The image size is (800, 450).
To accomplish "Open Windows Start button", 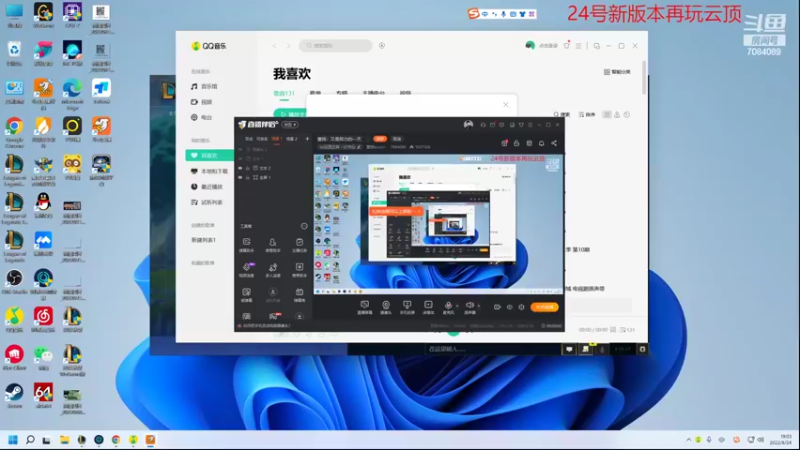I will [13, 440].
